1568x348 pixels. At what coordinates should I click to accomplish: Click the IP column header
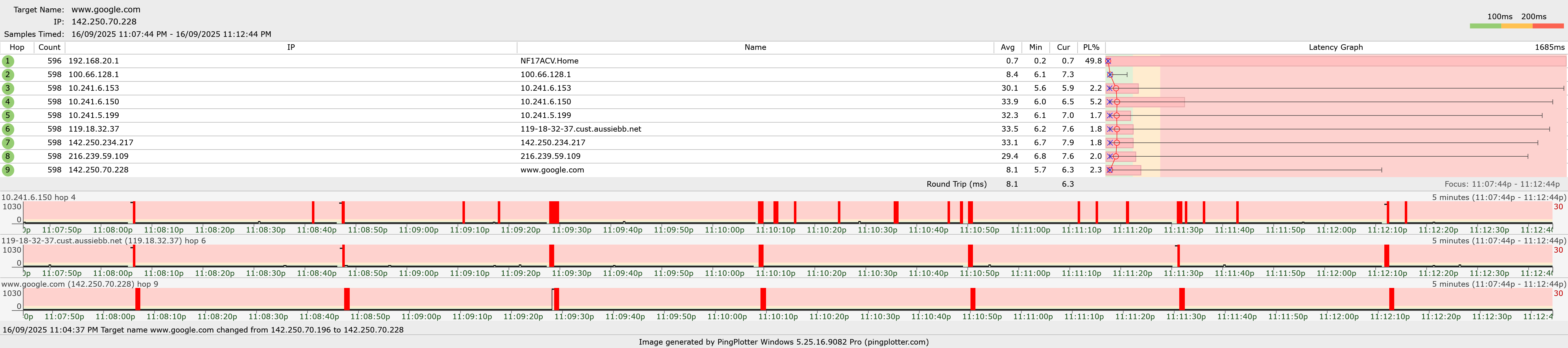coord(291,47)
